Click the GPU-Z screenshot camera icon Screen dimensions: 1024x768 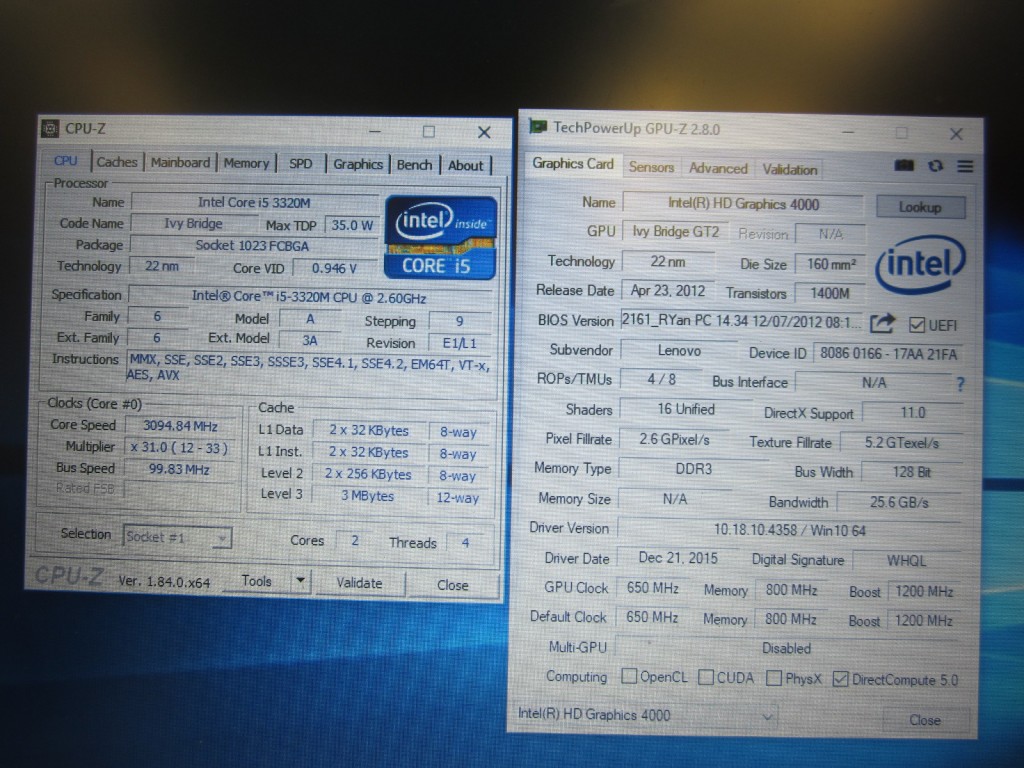pyautogui.click(x=904, y=166)
